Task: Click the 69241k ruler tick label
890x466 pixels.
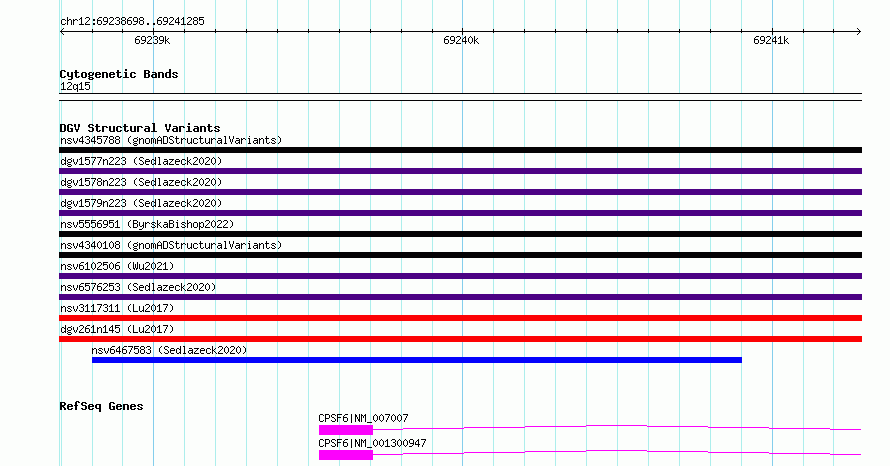Action: coord(771,41)
